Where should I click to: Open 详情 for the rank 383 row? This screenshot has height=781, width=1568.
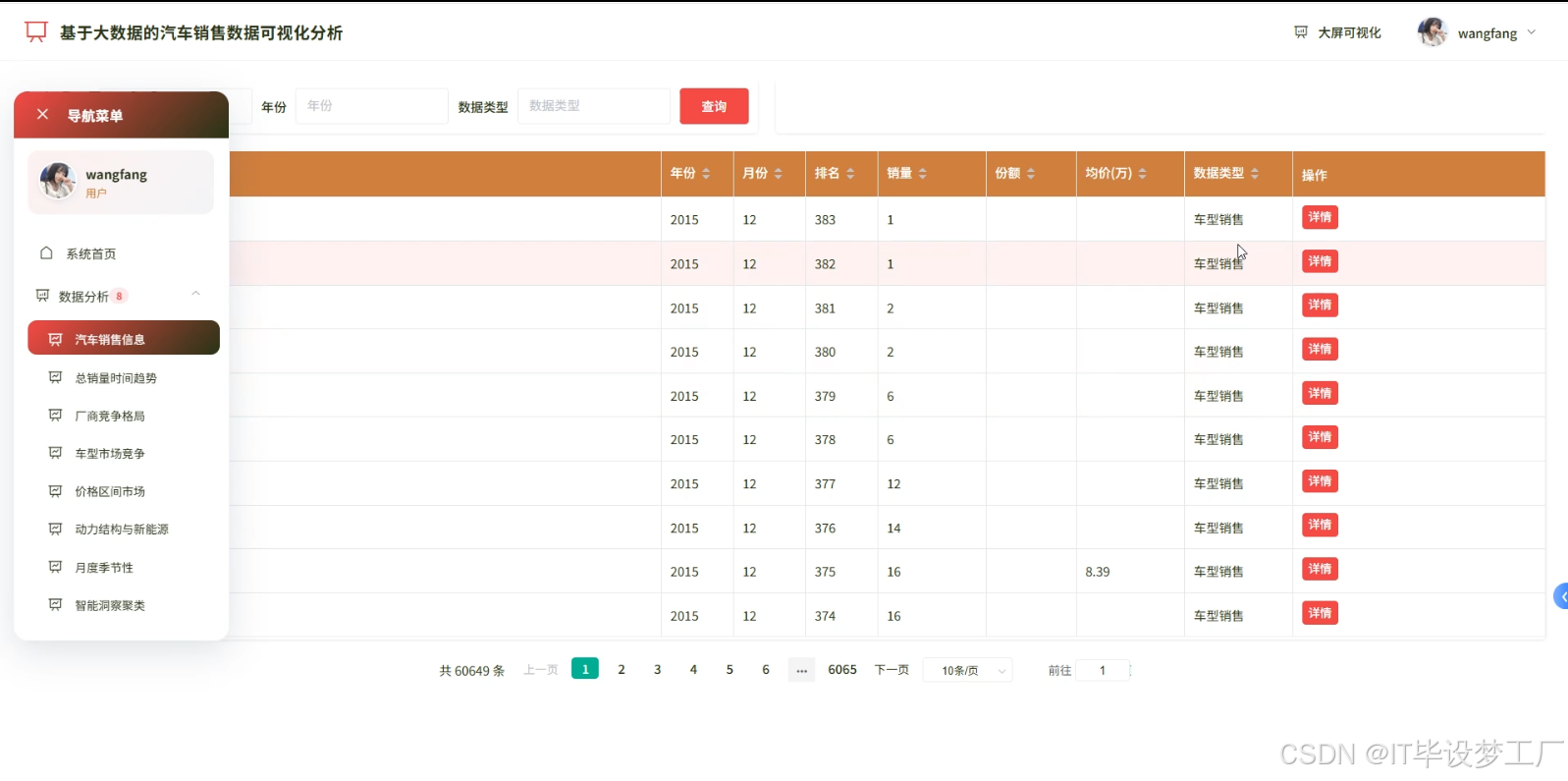tap(1320, 217)
